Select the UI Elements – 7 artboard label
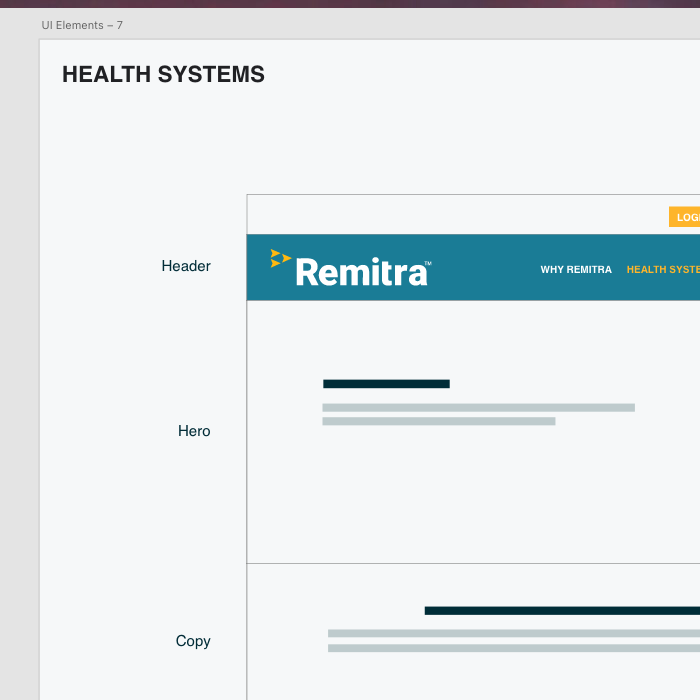The image size is (700, 700). pos(82,25)
